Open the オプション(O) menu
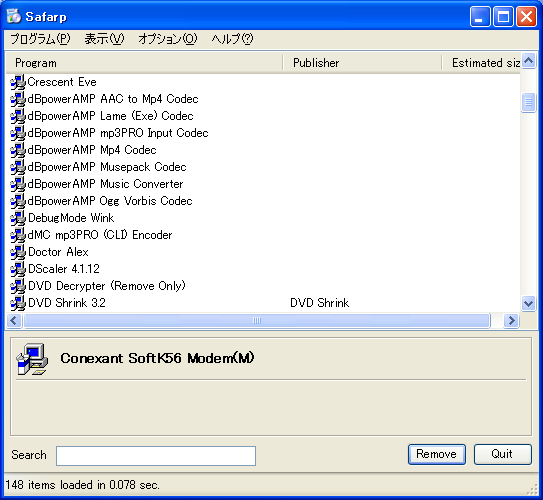 tap(168, 39)
